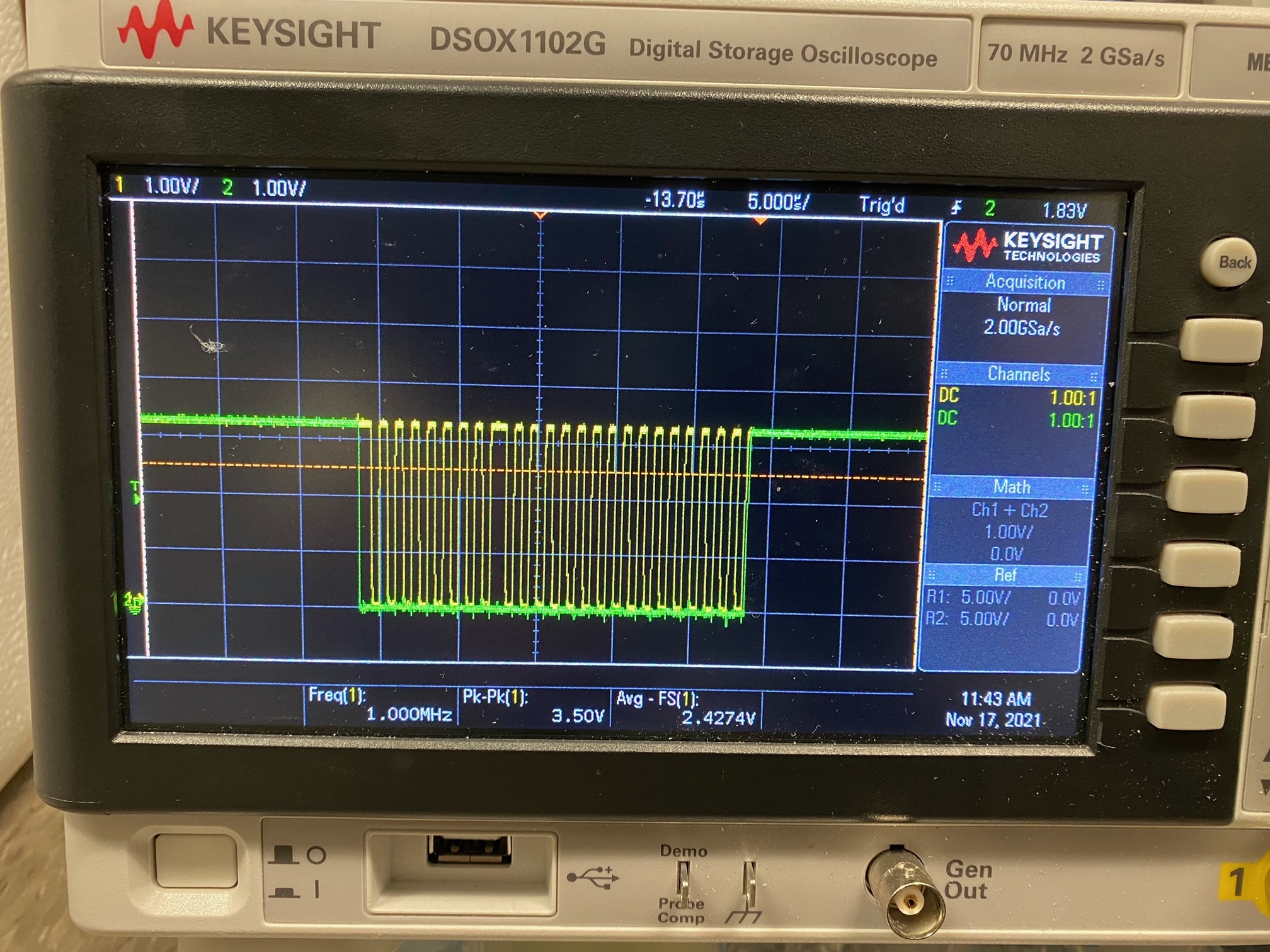Image resolution: width=1270 pixels, height=952 pixels.
Task: Push the power button on front panel
Action: click(x=196, y=860)
